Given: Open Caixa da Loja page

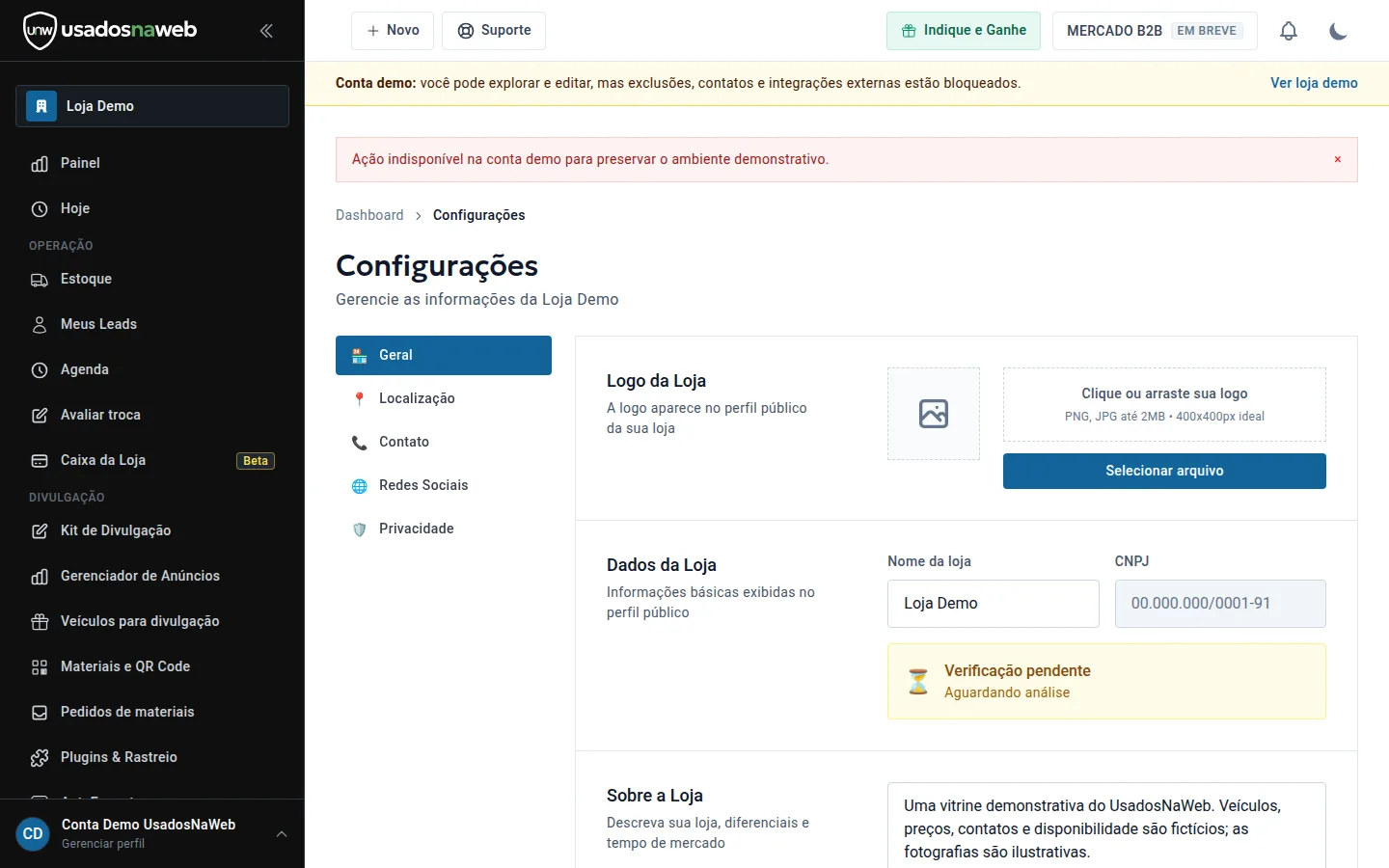Looking at the screenshot, I should coord(152,460).
